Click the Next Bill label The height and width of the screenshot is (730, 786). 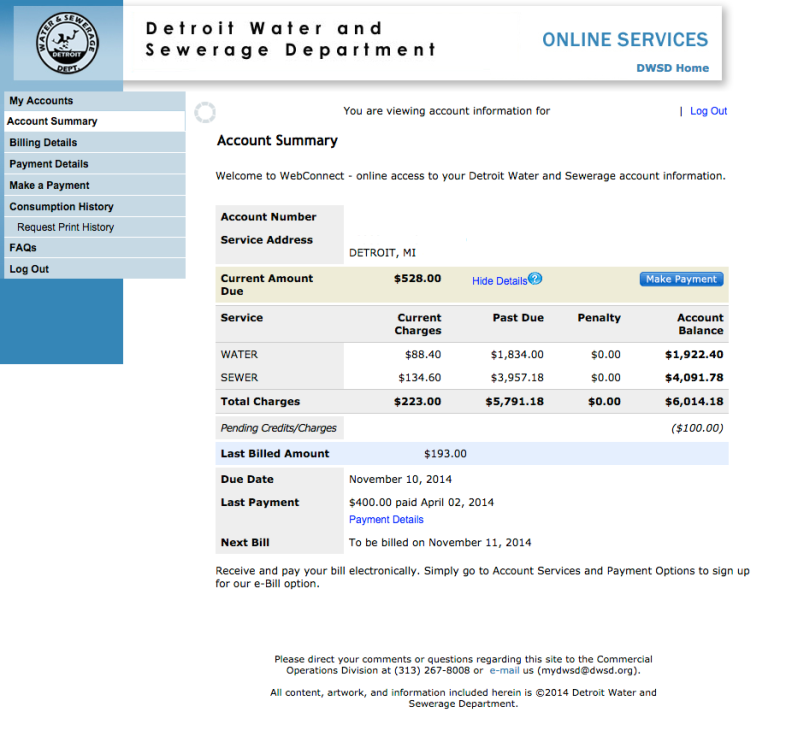[x=245, y=542]
